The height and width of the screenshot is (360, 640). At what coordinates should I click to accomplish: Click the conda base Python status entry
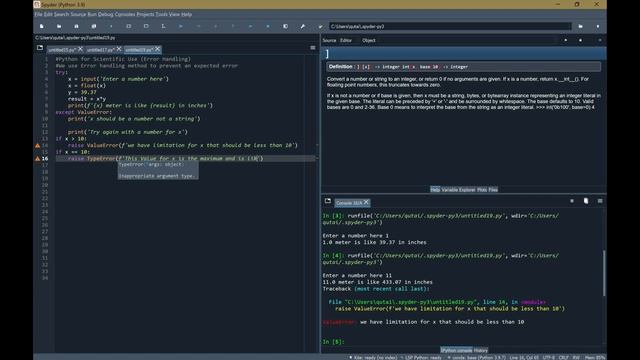(x=476, y=358)
